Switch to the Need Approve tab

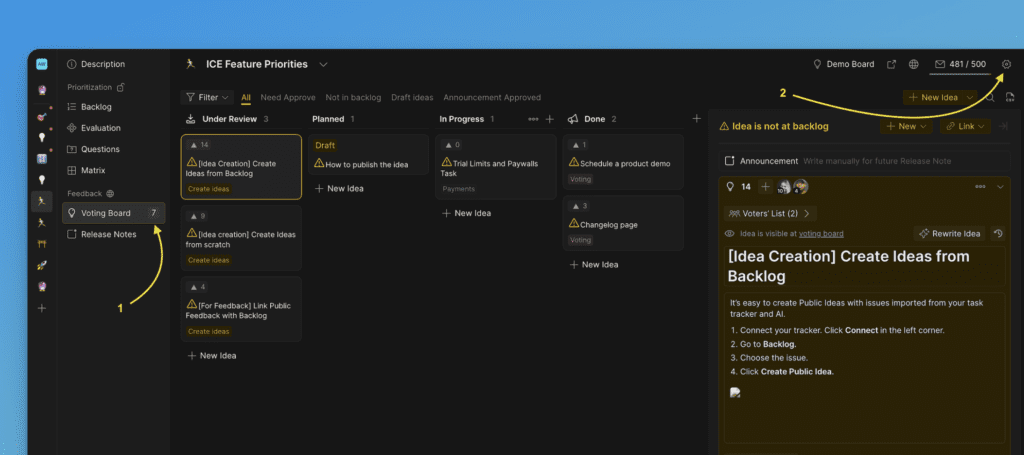point(287,97)
